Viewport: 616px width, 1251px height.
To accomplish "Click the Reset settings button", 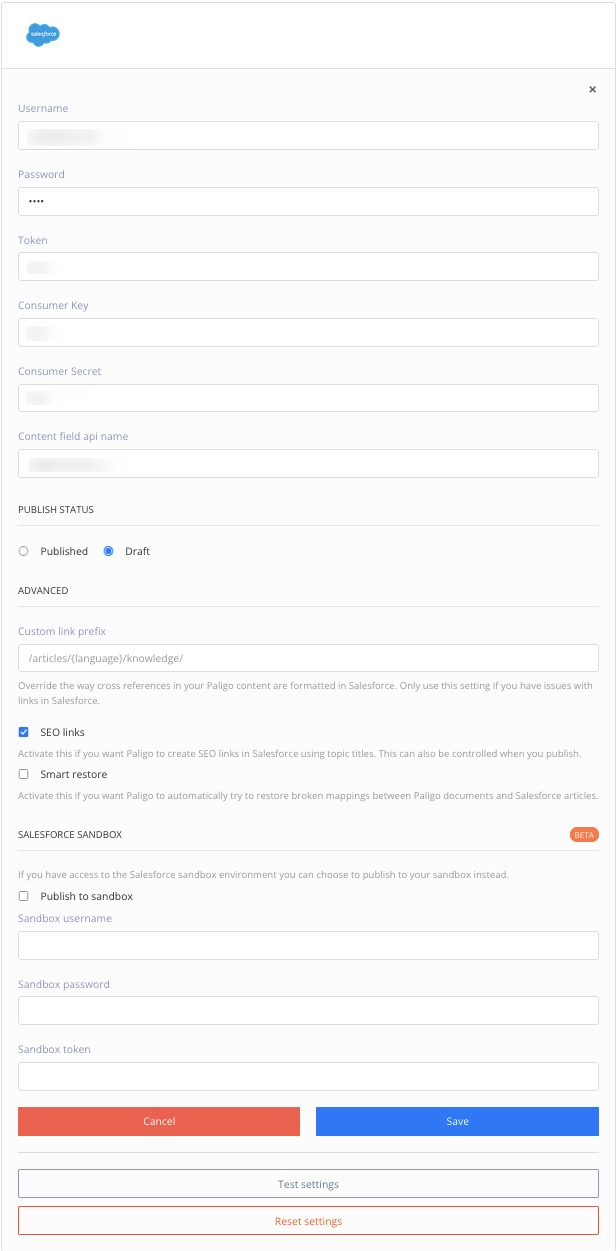I will (x=308, y=1221).
